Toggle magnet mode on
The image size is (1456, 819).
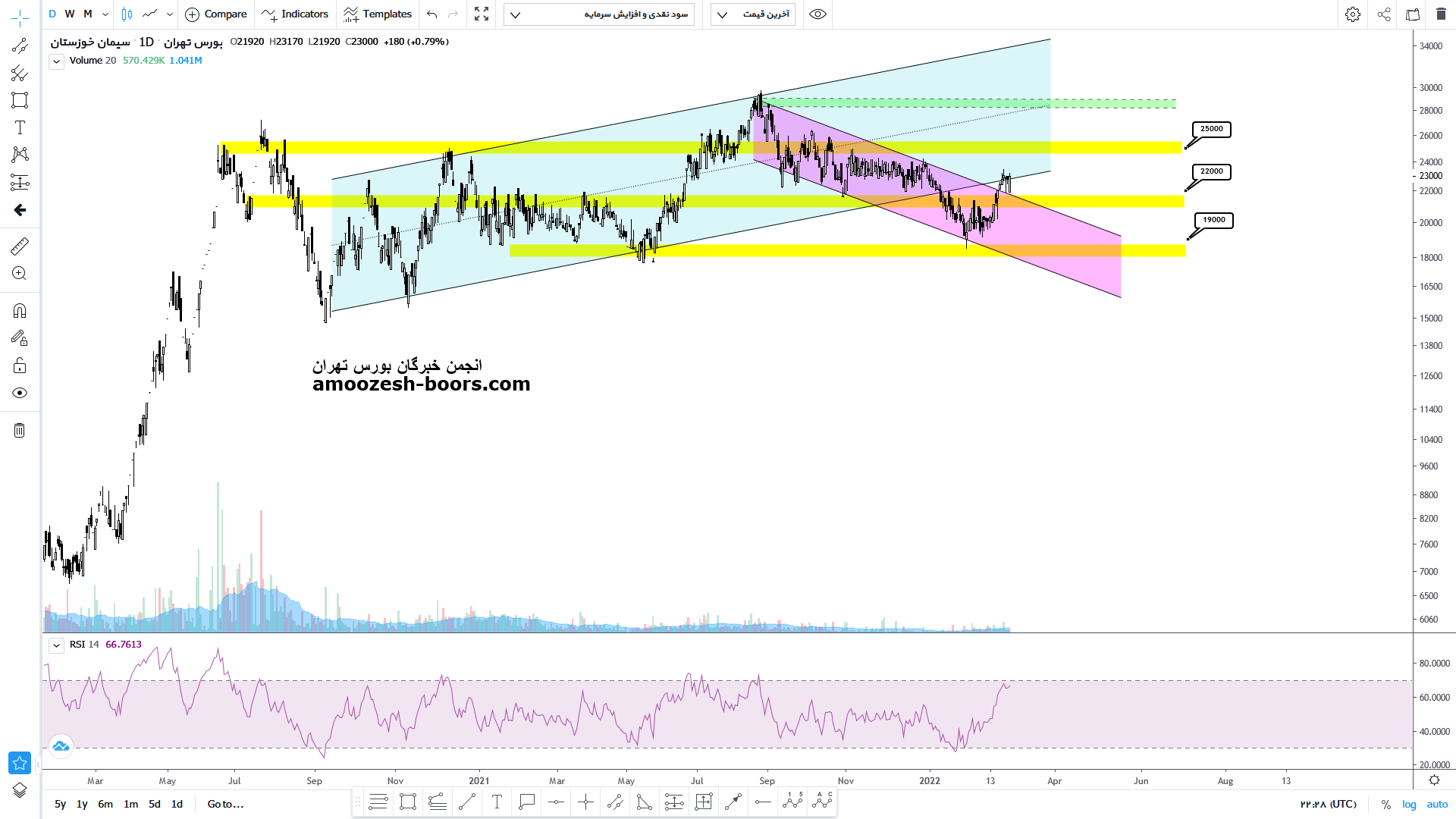tap(20, 311)
